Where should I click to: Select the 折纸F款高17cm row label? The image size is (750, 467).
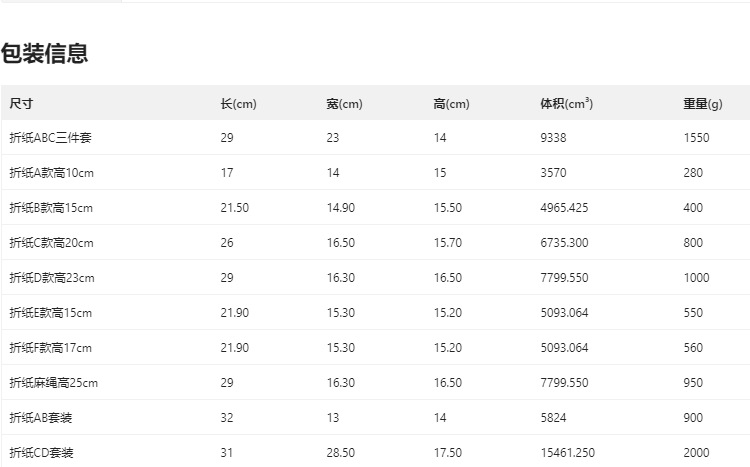(51, 348)
